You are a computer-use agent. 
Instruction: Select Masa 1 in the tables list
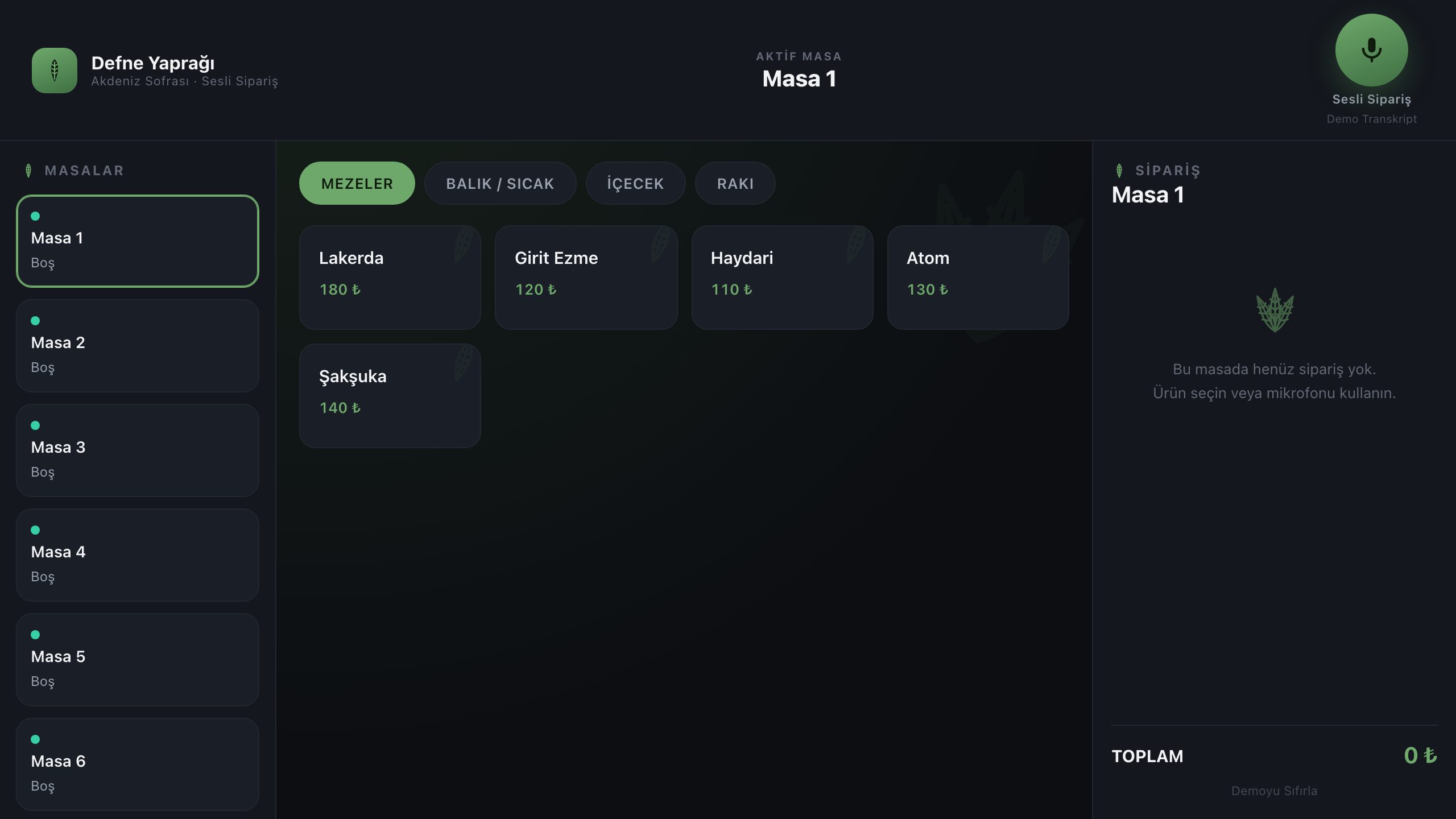pyautogui.click(x=138, y=241)
